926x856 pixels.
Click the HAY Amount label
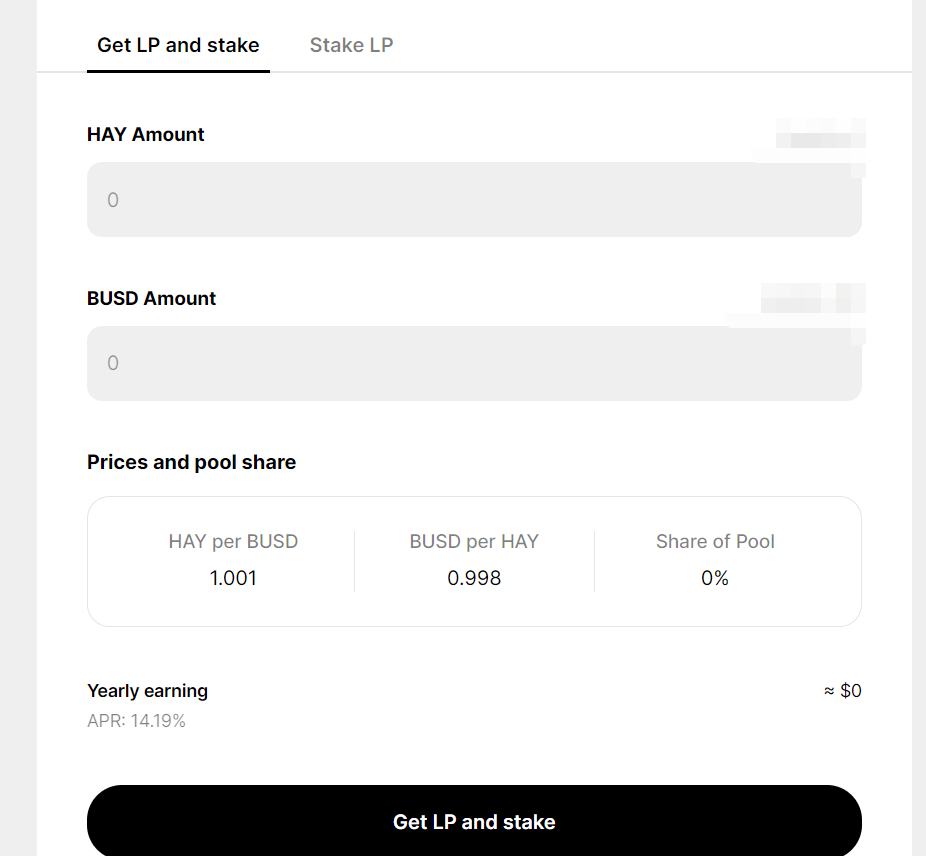(x=145, y=134)
